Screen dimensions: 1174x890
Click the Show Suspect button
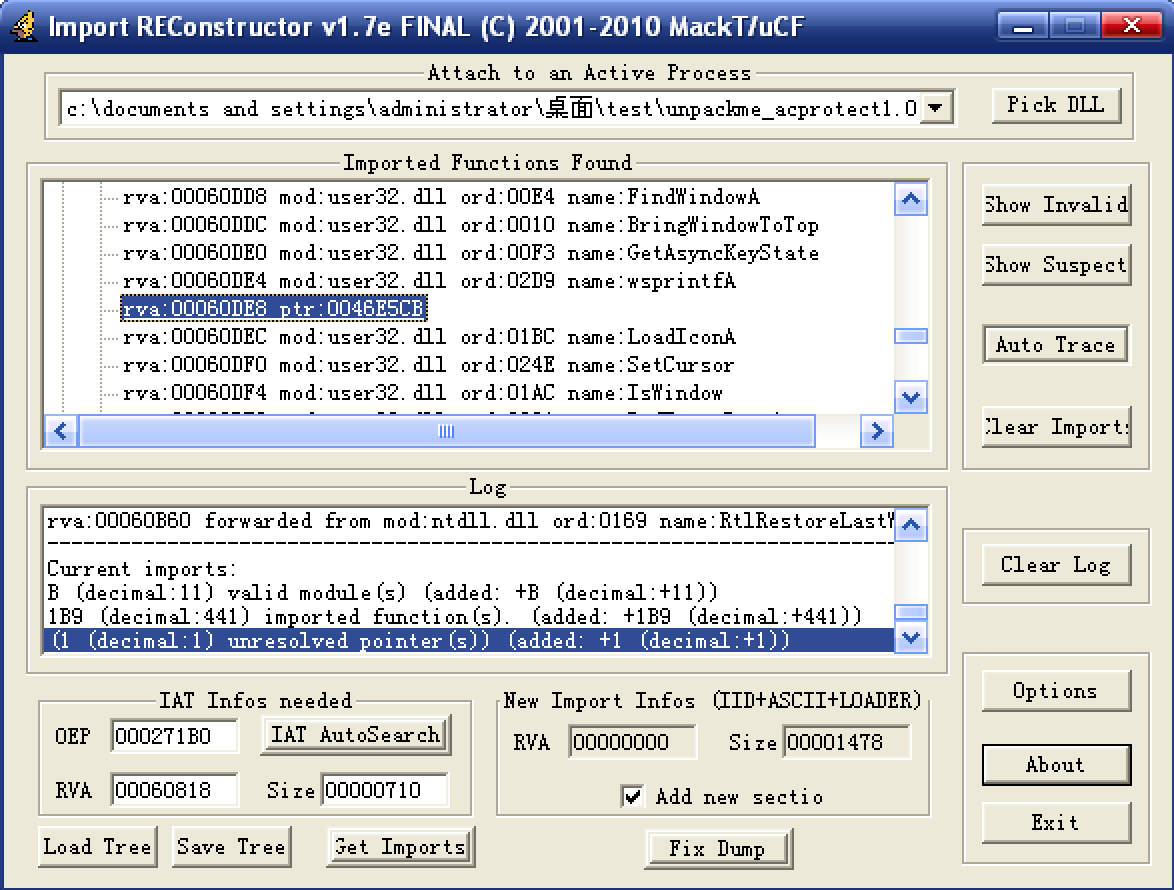[x=1055, y=265]
